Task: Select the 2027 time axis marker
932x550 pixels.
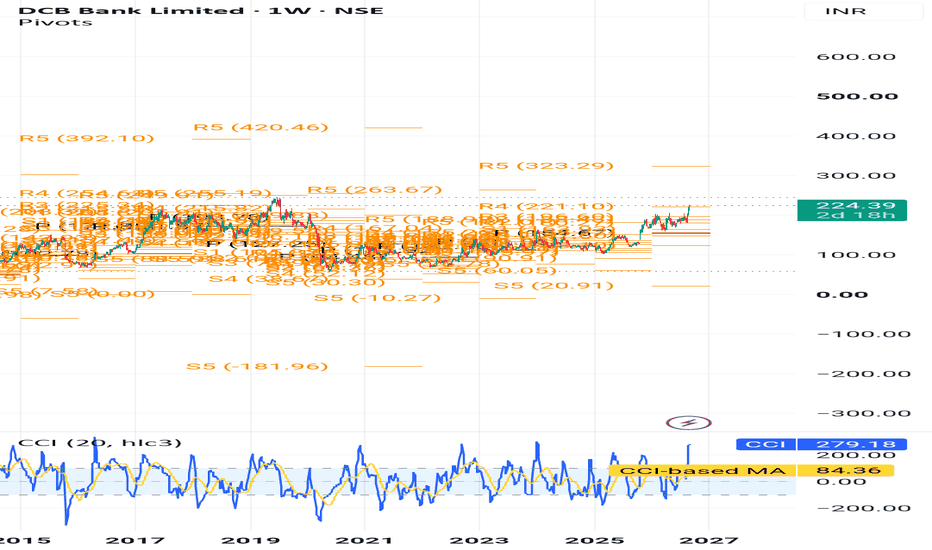Action: (709, 540)
